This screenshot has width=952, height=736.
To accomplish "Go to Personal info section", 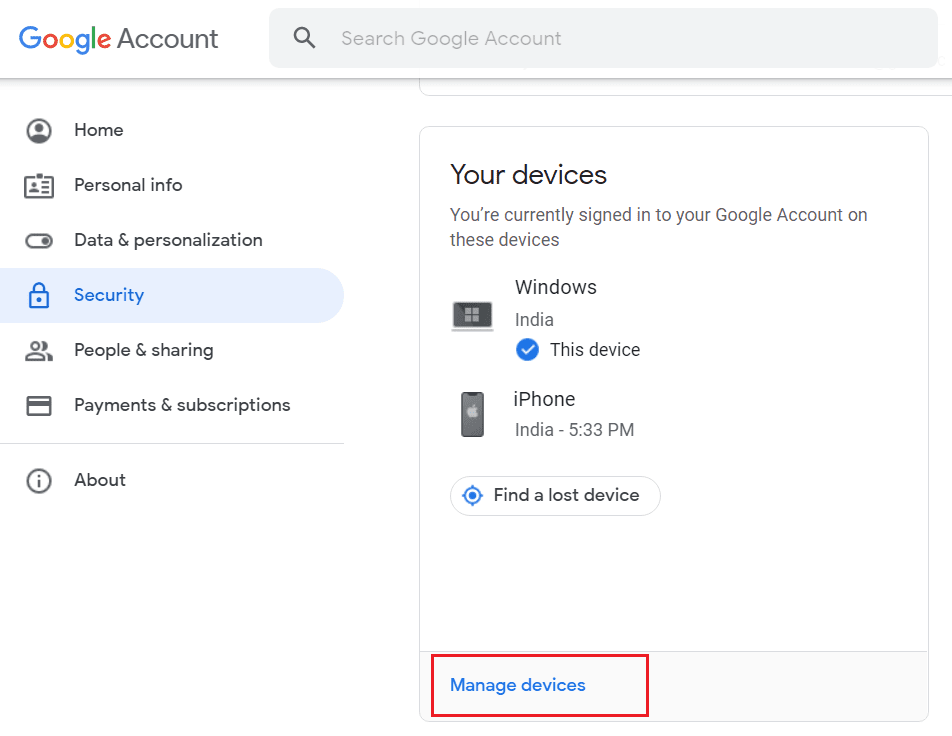I will [128, 185].
